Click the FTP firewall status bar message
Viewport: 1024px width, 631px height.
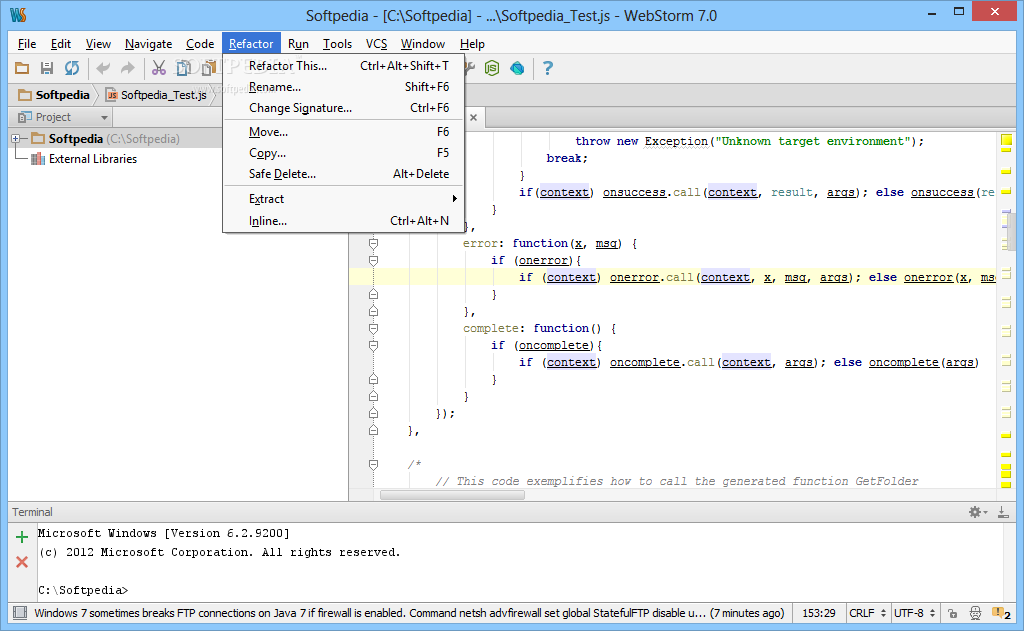tap(409, 613)
